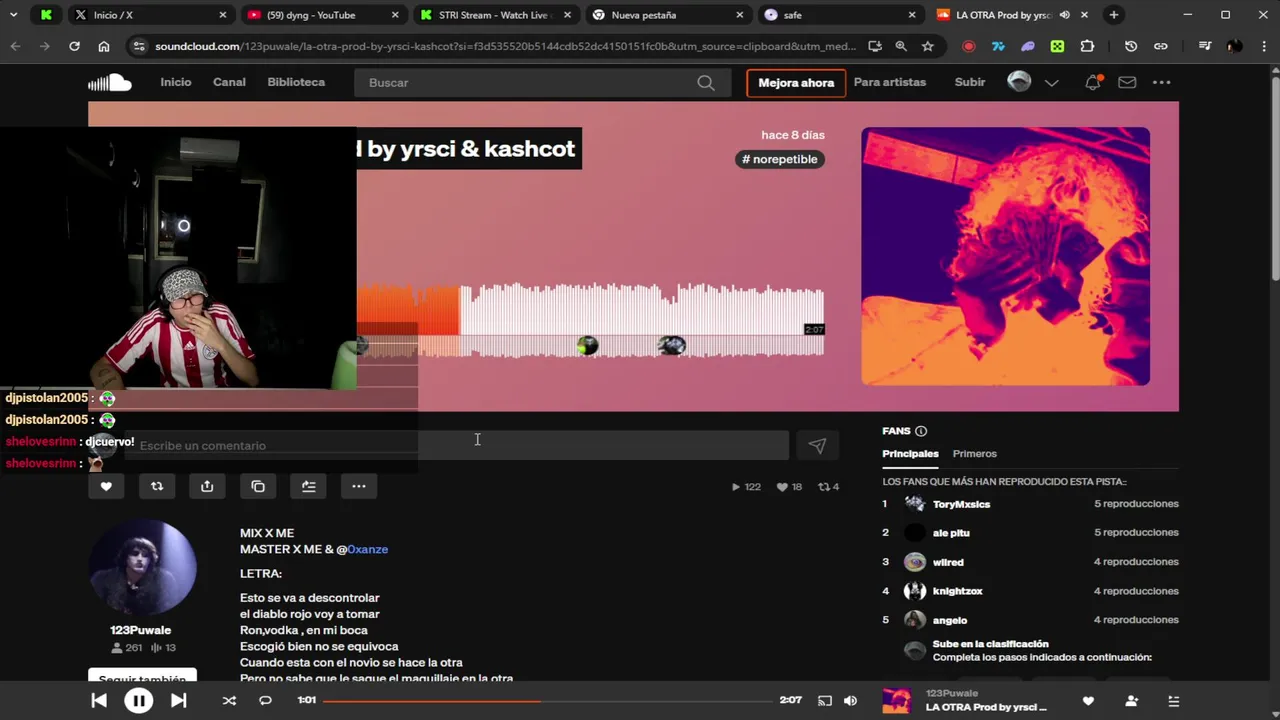Open the browser media control icon
This screenshot has height=720, width=1280.
(1204, 46)
